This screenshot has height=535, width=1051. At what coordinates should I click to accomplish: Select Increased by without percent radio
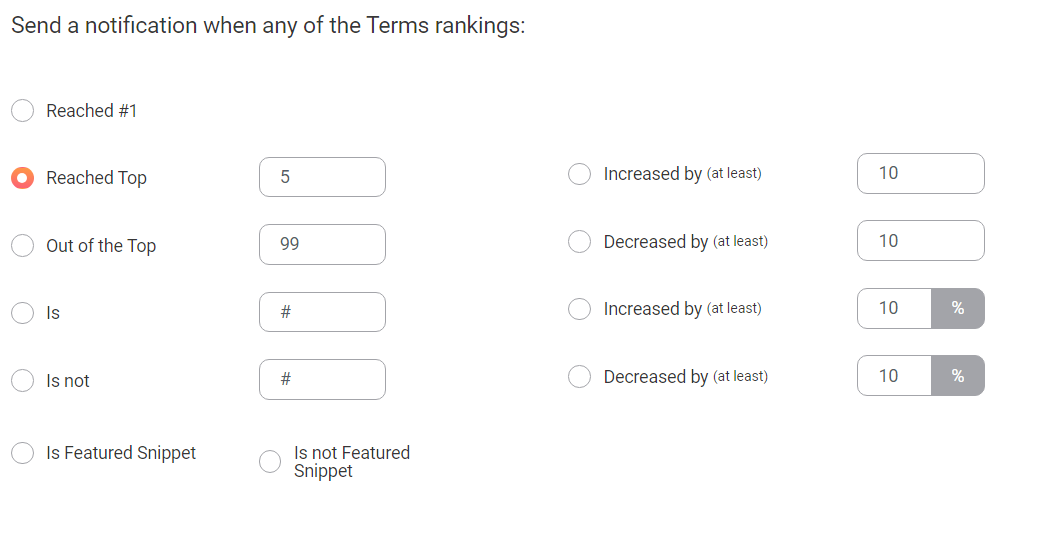[x=579, y=174]
